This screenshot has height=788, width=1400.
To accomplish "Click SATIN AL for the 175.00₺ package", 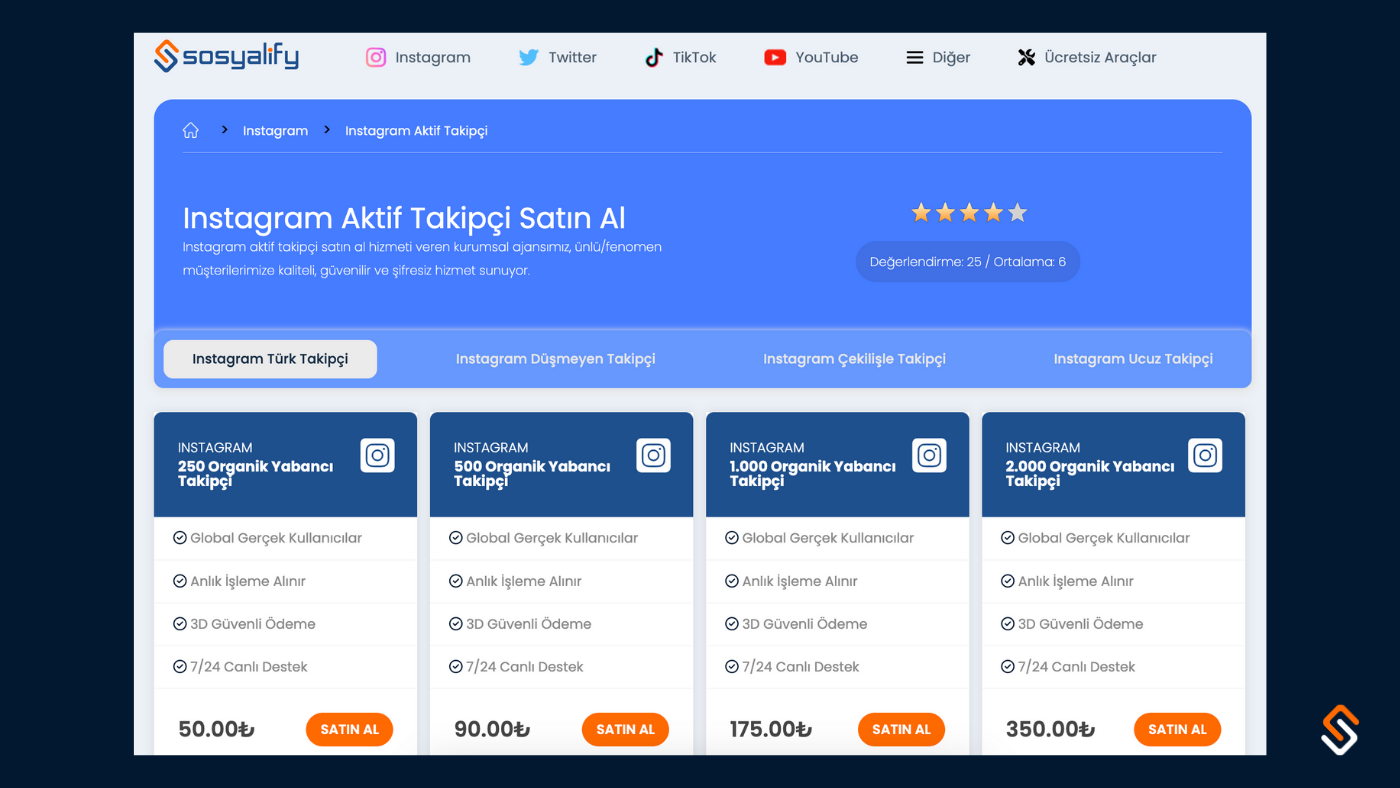I will [x=901, y=729].
